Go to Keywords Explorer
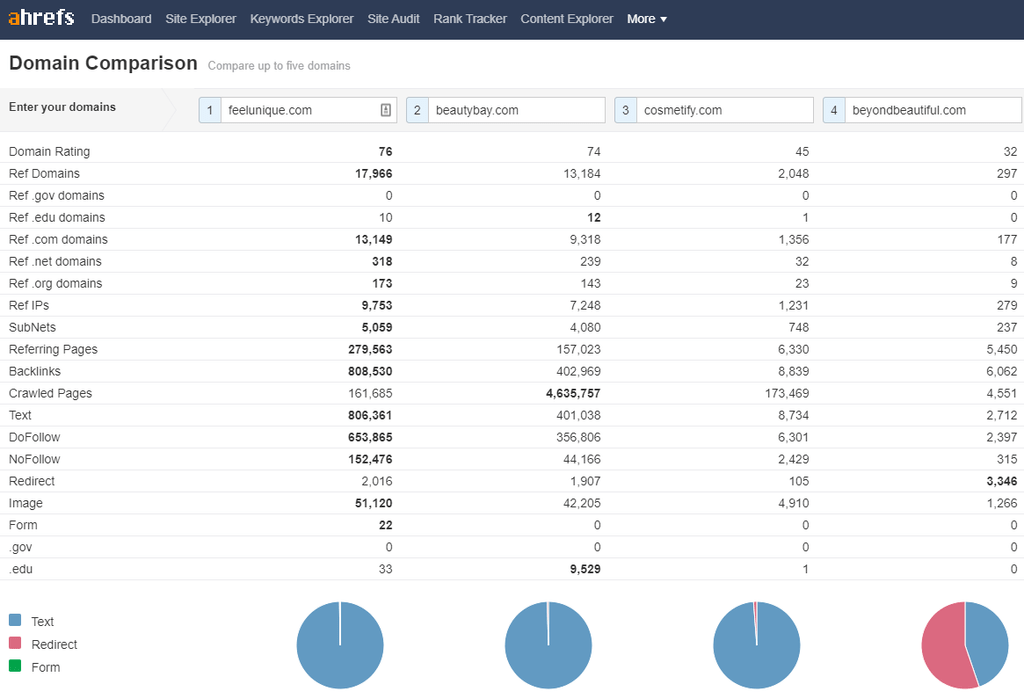The width and height of the screenshot is (1024, 693). point(302,19)
